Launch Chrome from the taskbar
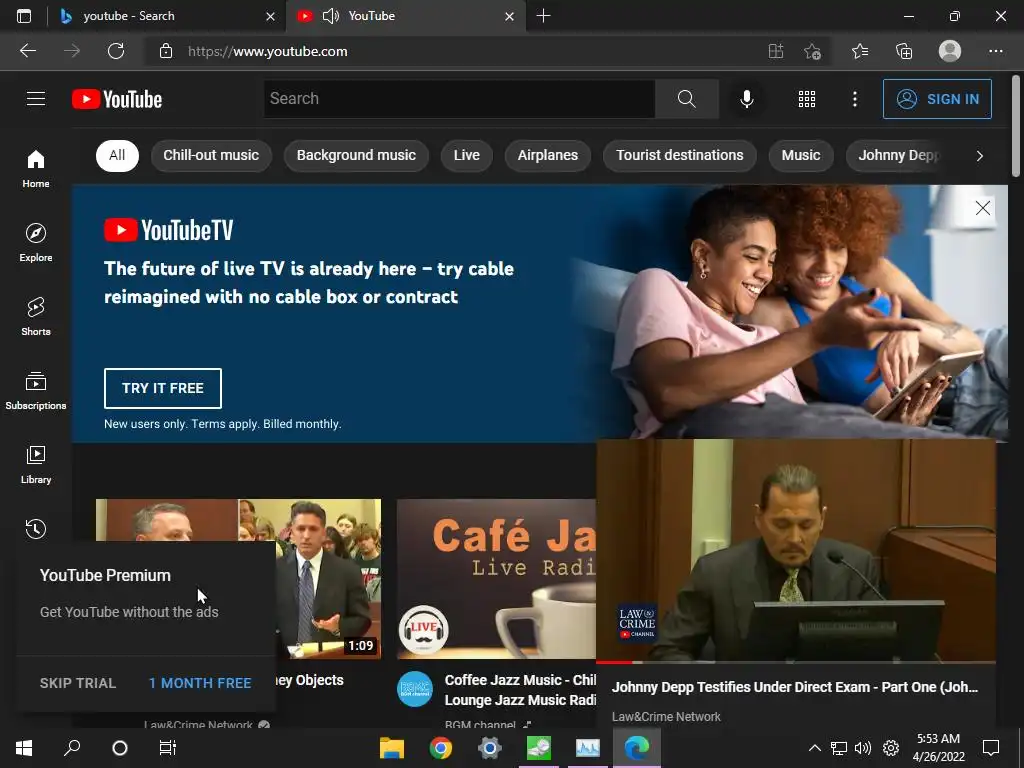The width and height of the screenshot is (1024, 768). coord(441,748)
